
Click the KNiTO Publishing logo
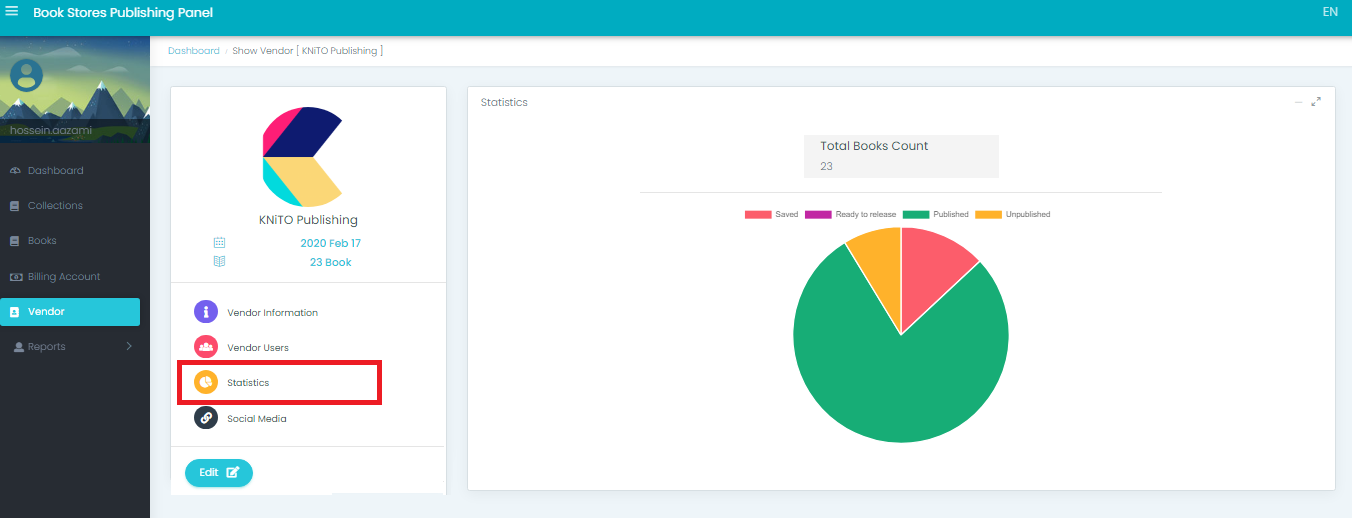pos(302,156)
